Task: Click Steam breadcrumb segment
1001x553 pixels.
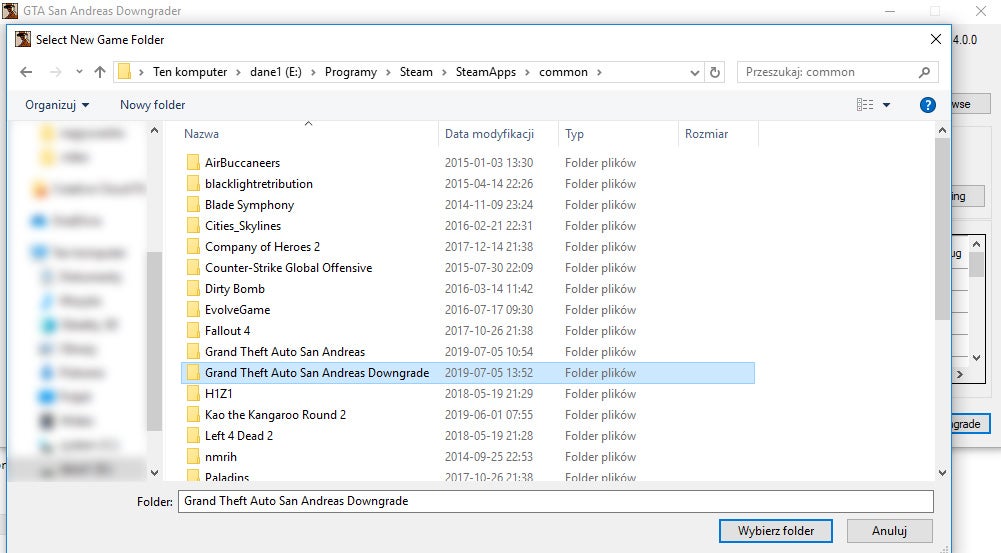Action: pyautogui.click(x=416, y=72)
